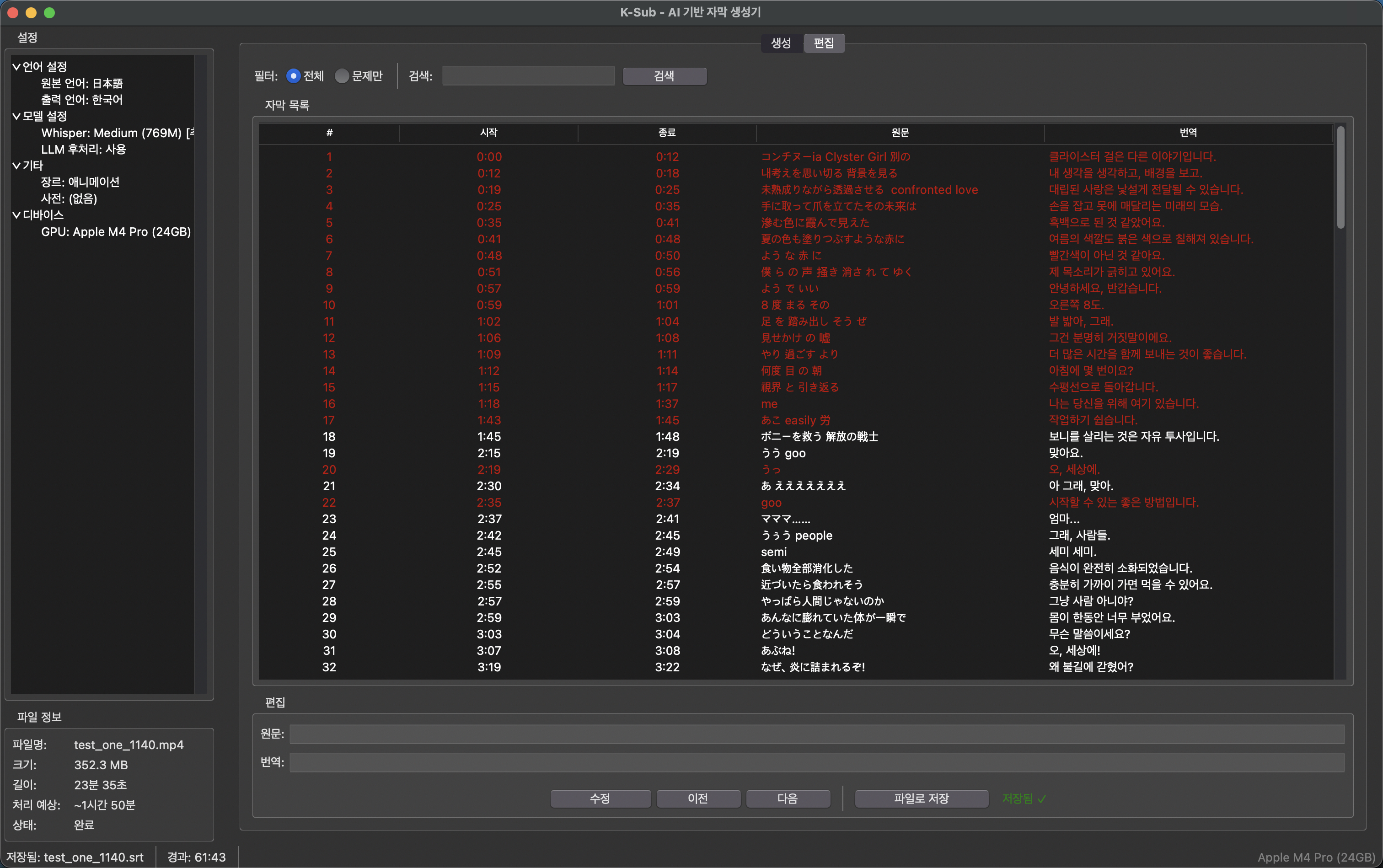The width and height of the screenshot is (1383, 868).
Task: Collapse the 언어 설정 tree section
Action: click(x=16, y=67)
